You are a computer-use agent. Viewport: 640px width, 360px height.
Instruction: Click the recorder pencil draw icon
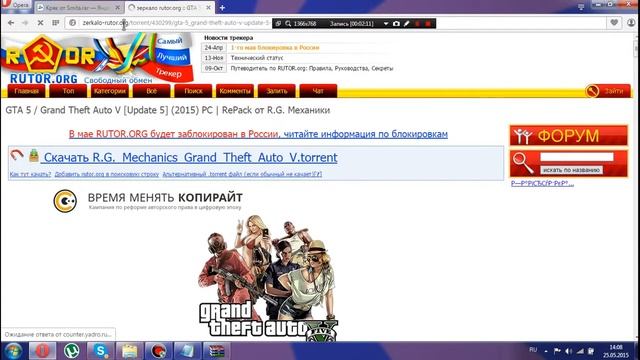pyautogui.click(x=407, y=24)
